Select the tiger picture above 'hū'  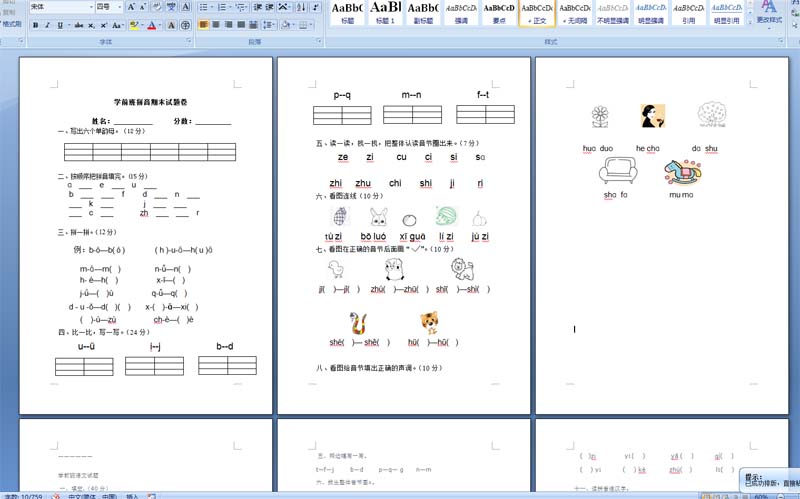429,322
